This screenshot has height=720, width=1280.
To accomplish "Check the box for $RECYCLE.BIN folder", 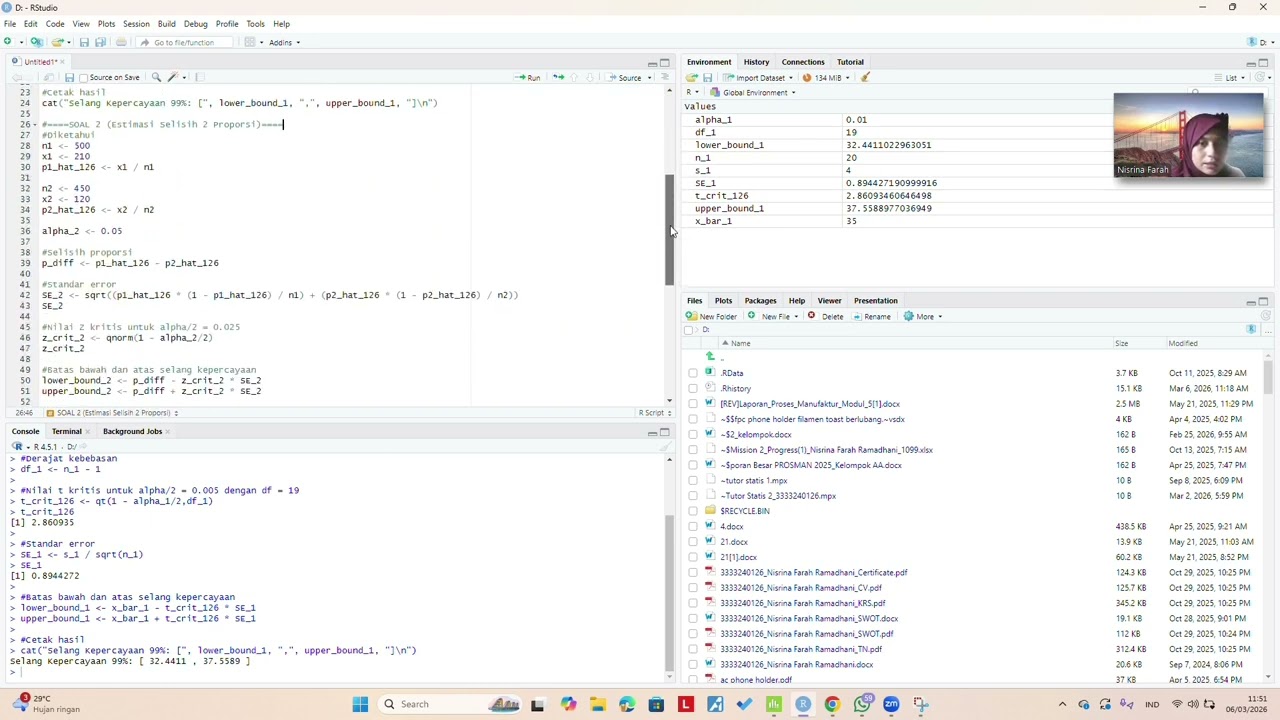I will (693, 511).
